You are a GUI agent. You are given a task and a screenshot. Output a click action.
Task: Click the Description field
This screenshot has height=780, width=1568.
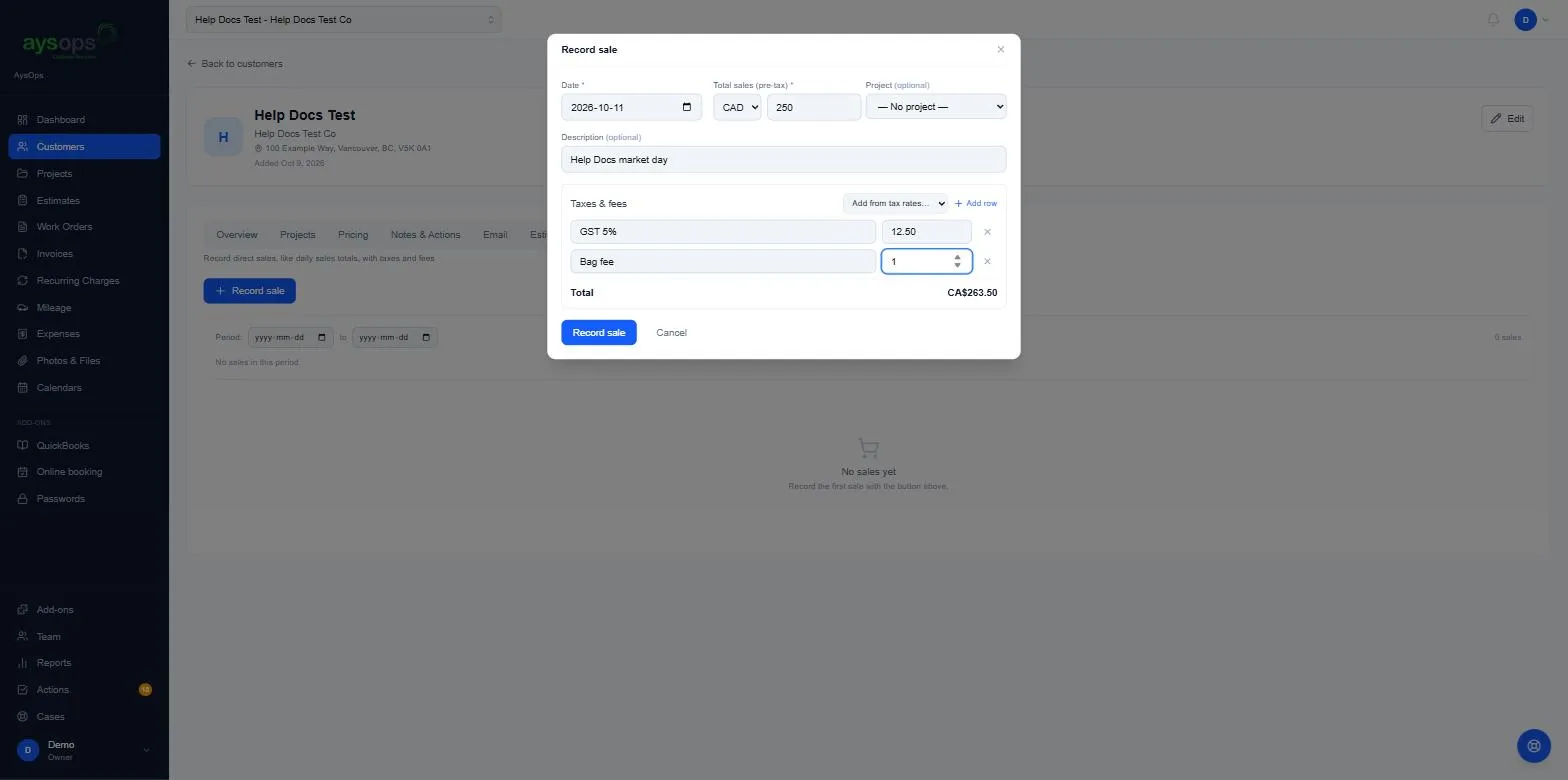(x=784, y=159)
